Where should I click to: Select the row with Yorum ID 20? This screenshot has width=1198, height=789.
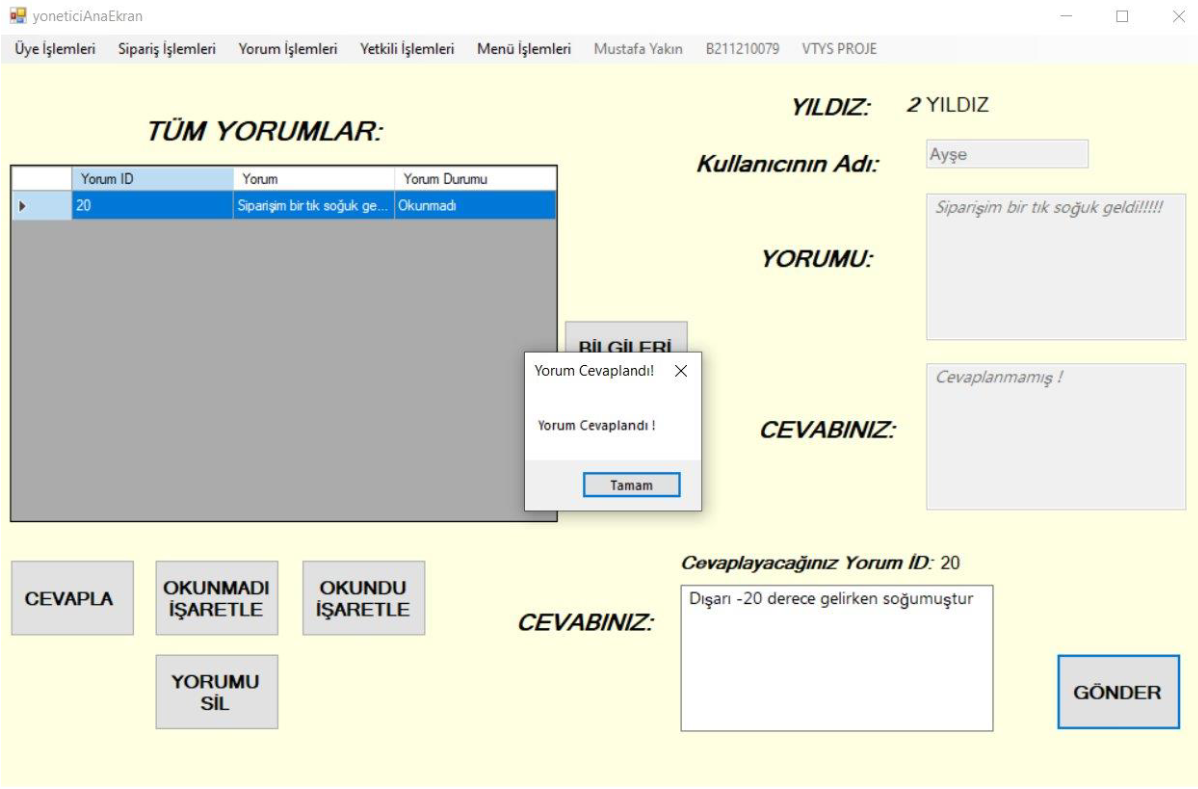151,205
